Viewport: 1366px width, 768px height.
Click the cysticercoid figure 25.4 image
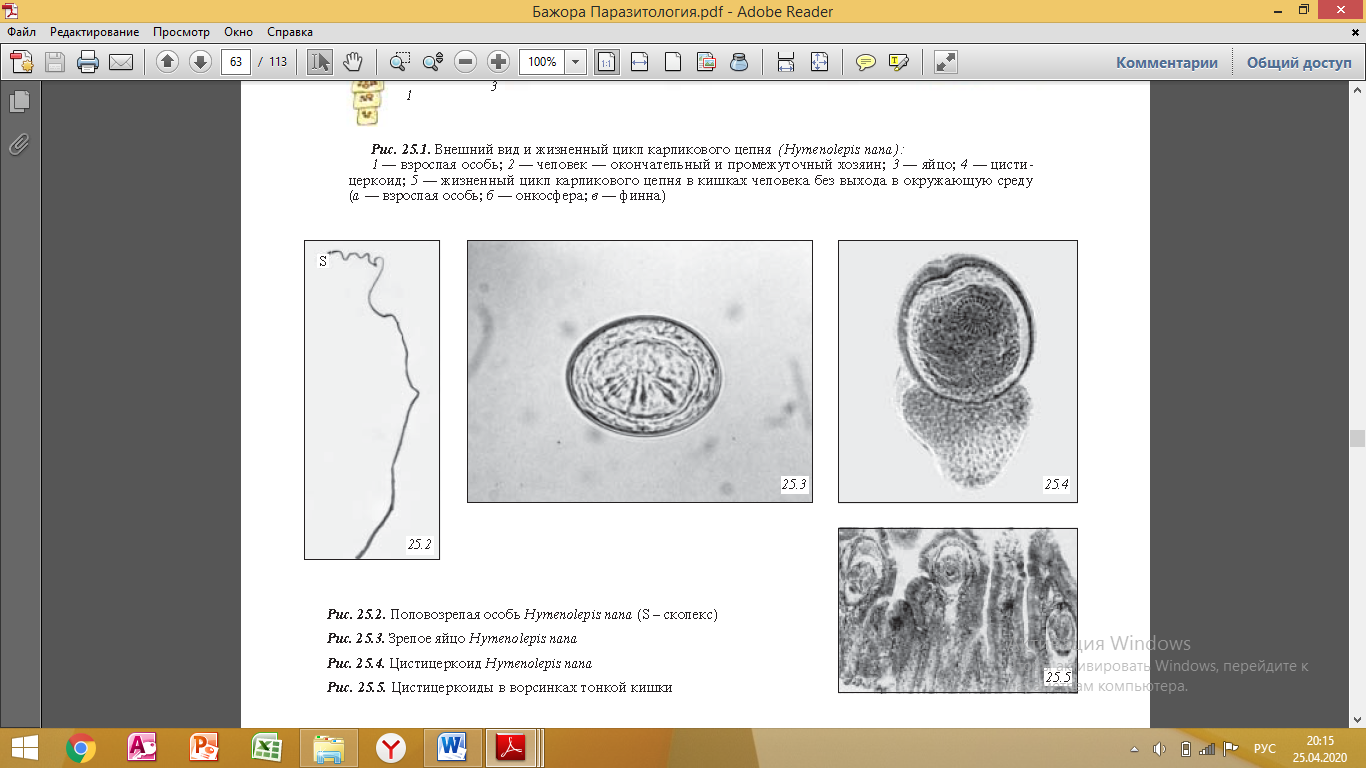[958, 371]
